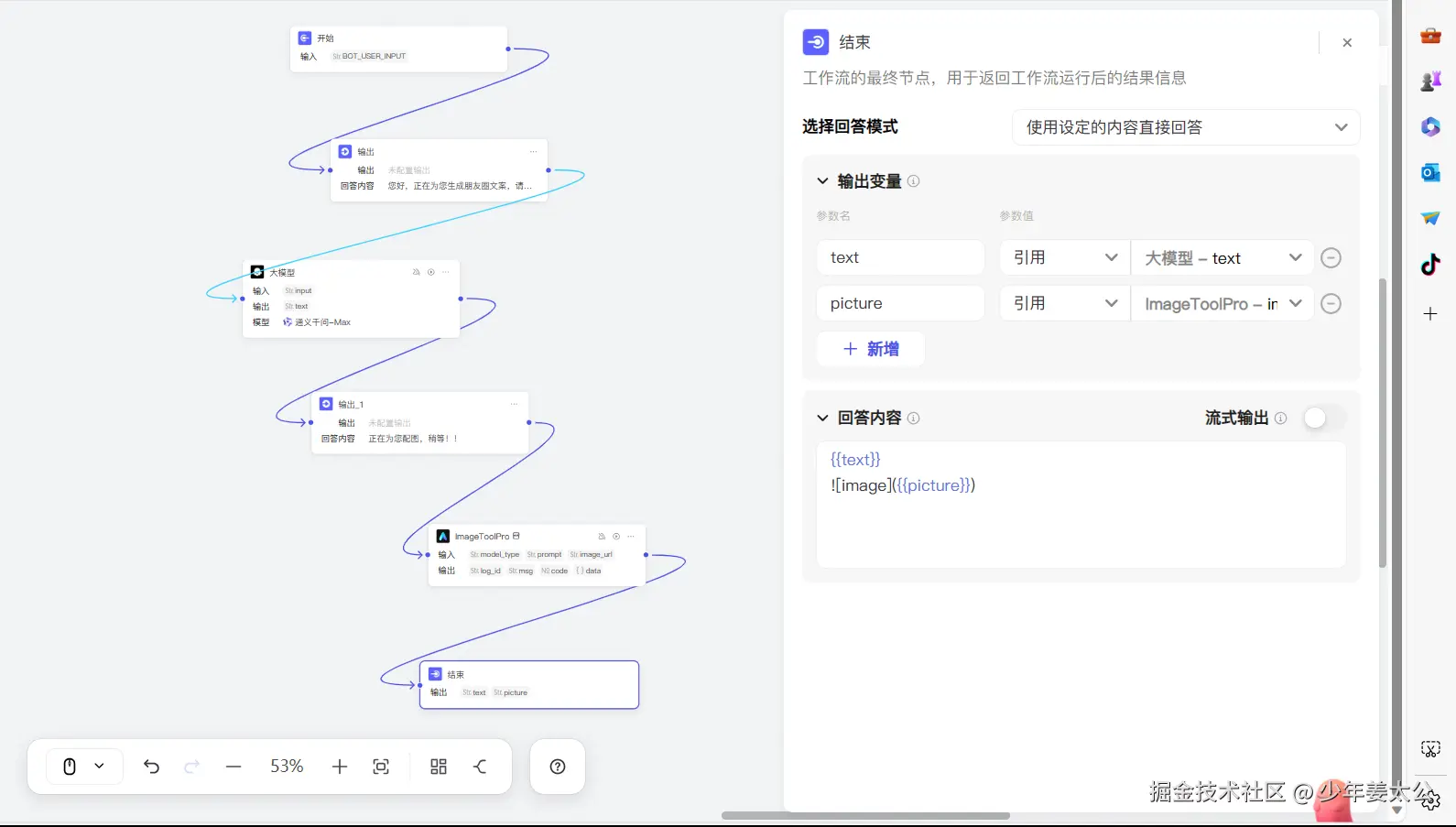Open the 输出_1 node's more options menu

click(x=514, y=404)
